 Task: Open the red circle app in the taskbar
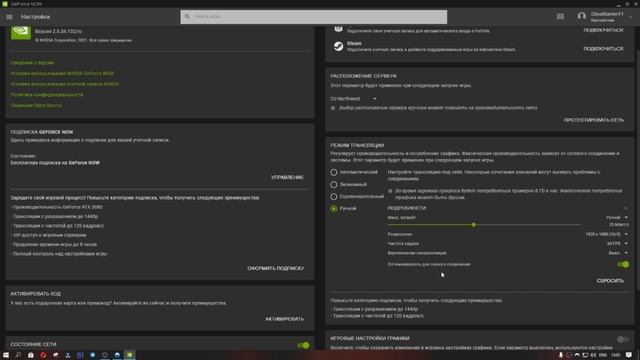click(43, 355)
